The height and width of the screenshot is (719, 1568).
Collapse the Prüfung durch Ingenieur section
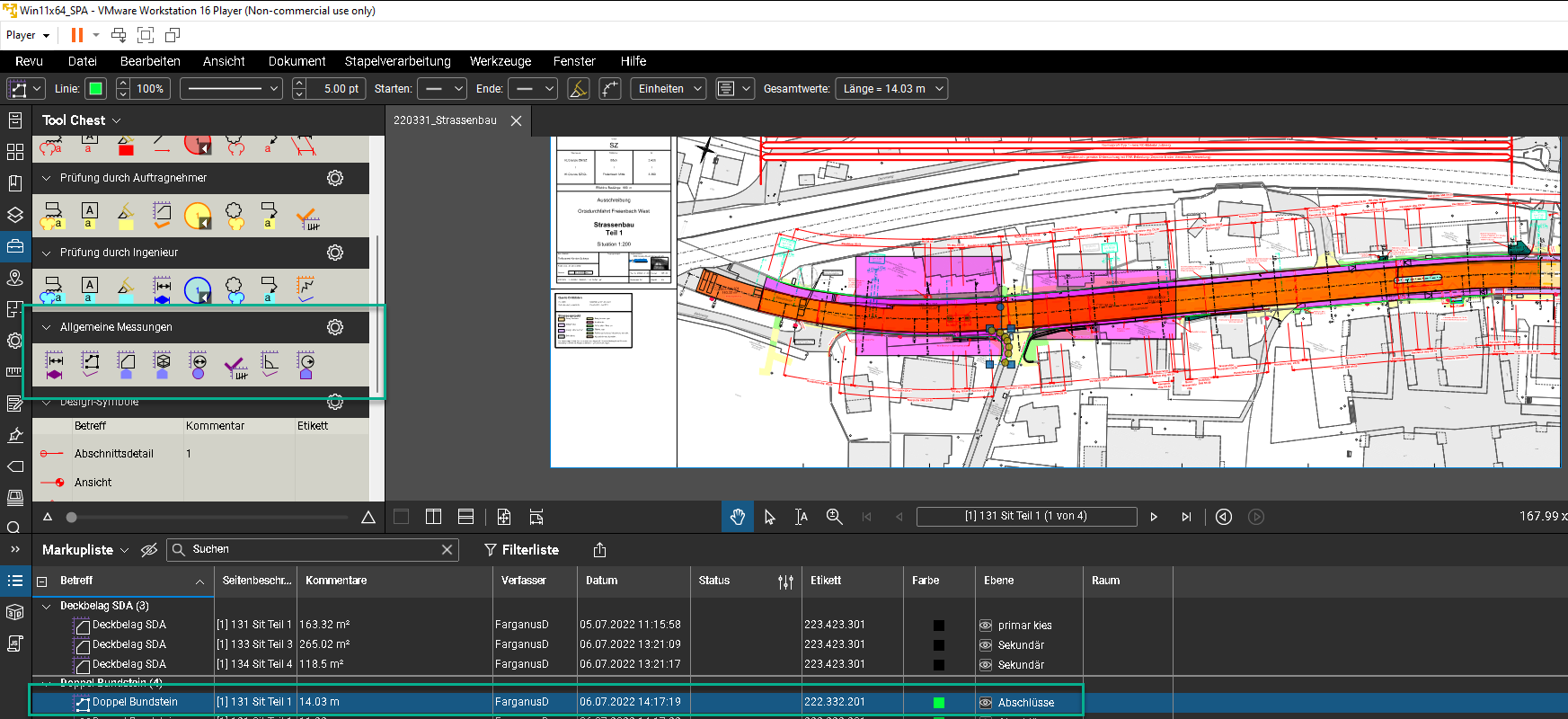(47, 253)
